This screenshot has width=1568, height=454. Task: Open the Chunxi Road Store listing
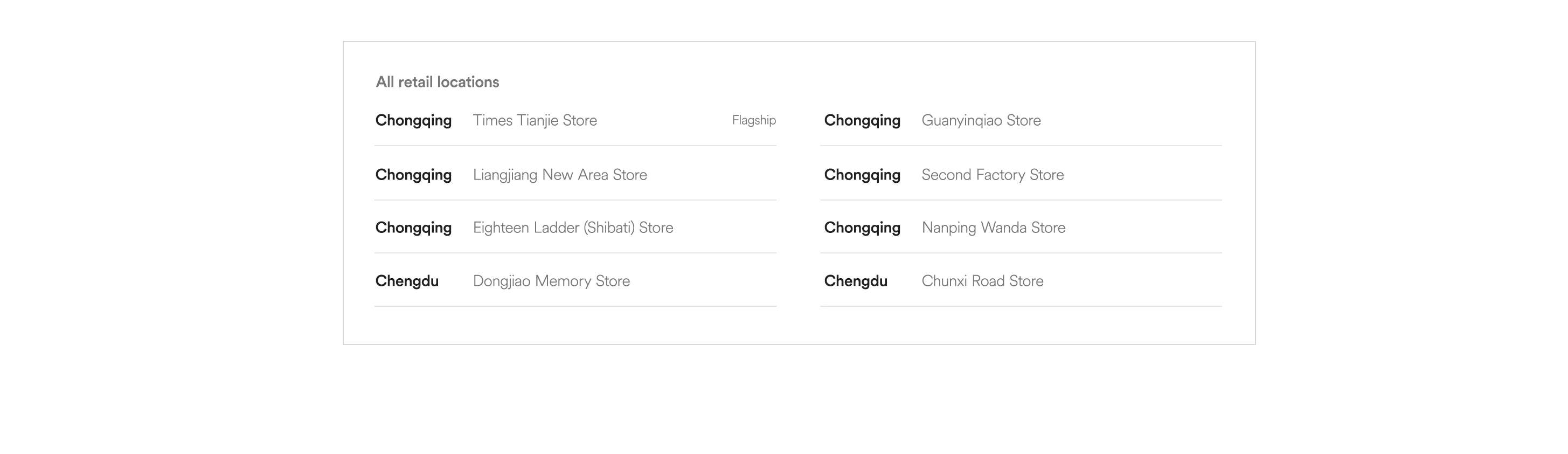pyautogui.click(x=1021, y=280)
